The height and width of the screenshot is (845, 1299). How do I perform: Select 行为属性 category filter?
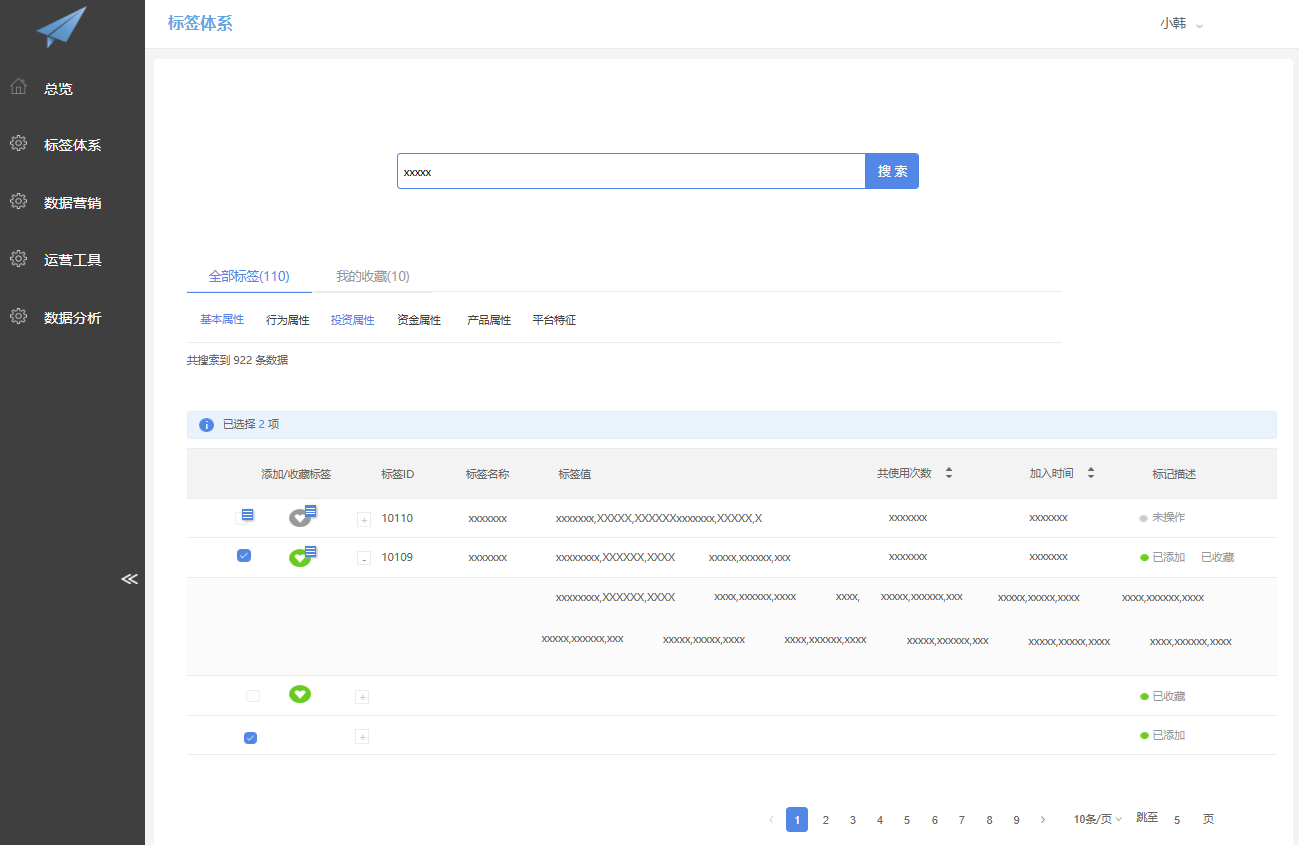click(288, 320)
